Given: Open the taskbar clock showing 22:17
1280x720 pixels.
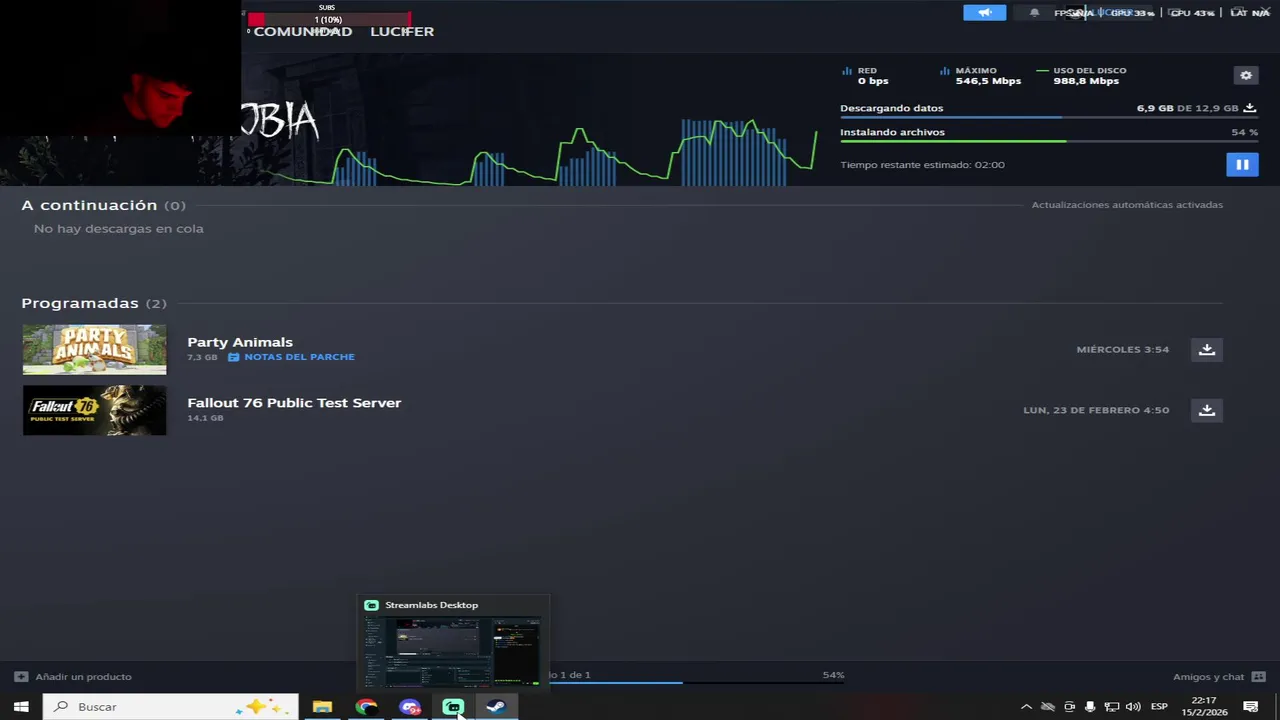Looking at the screenshot, I should coord(1204,707).
